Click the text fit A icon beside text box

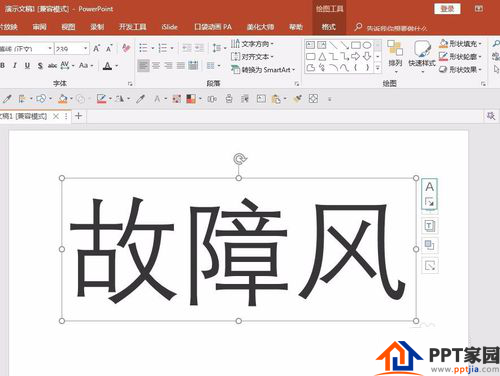pyautogui.click(x=430, y=187)
